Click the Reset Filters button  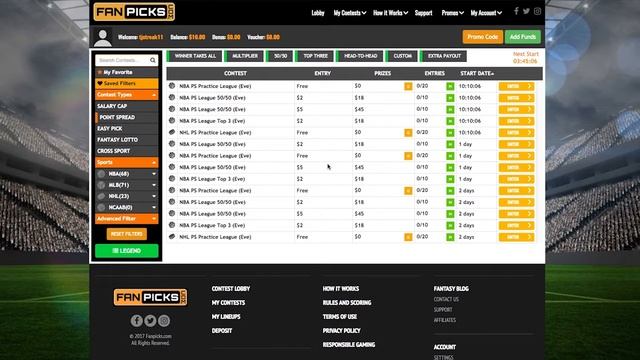tap(127, 234)
